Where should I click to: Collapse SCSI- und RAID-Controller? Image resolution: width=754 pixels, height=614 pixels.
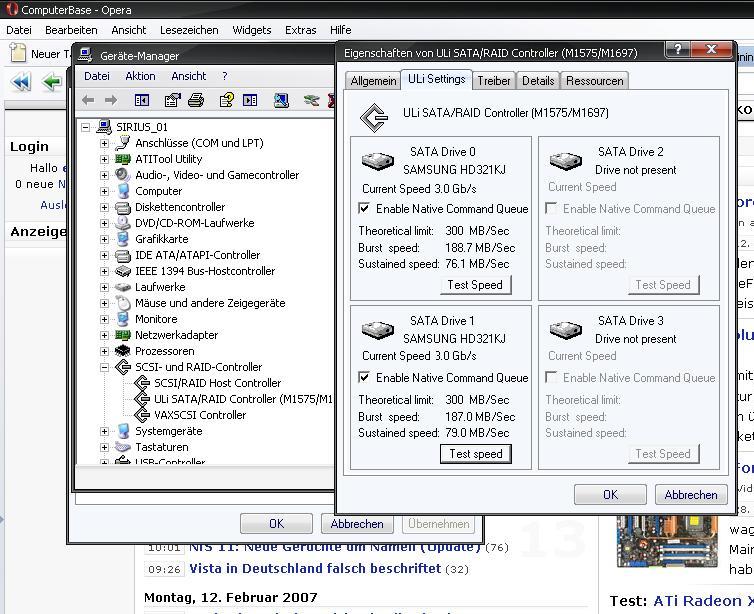pos(104,367)
